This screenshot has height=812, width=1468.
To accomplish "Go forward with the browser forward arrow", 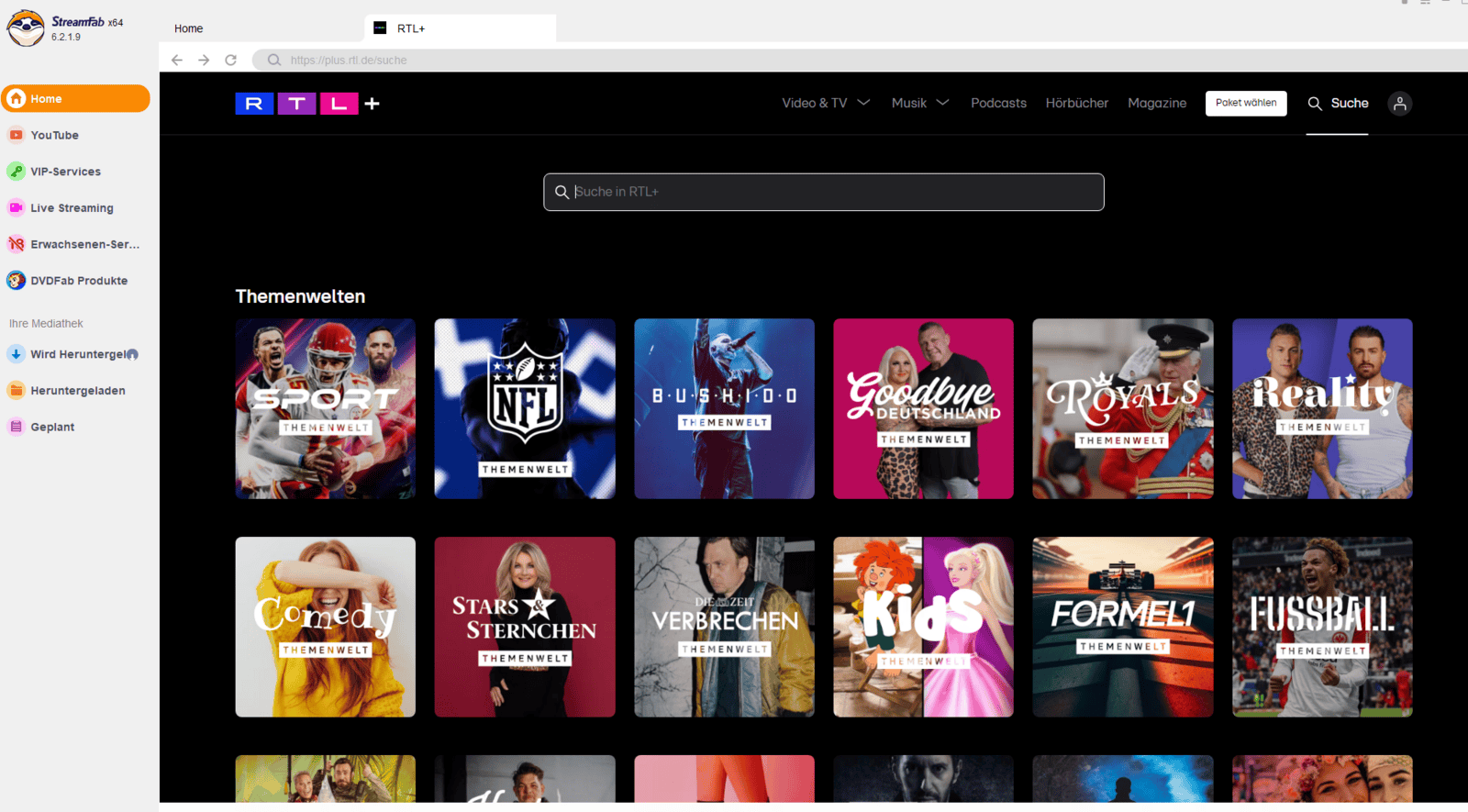I will (x=204, y=60).
